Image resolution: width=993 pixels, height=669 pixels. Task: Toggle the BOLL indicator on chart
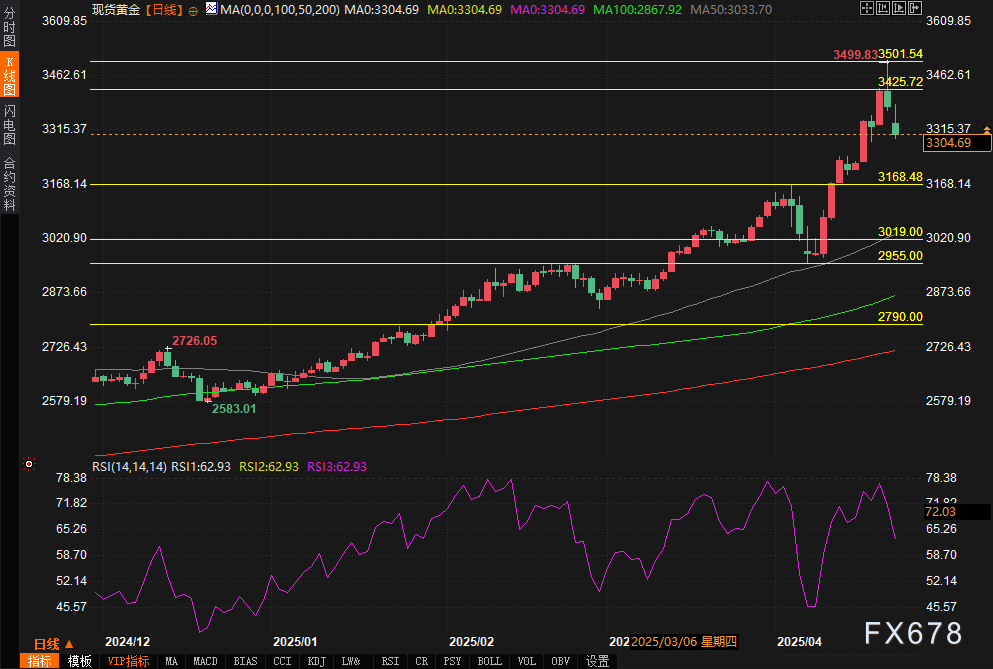tap(489, 661)
